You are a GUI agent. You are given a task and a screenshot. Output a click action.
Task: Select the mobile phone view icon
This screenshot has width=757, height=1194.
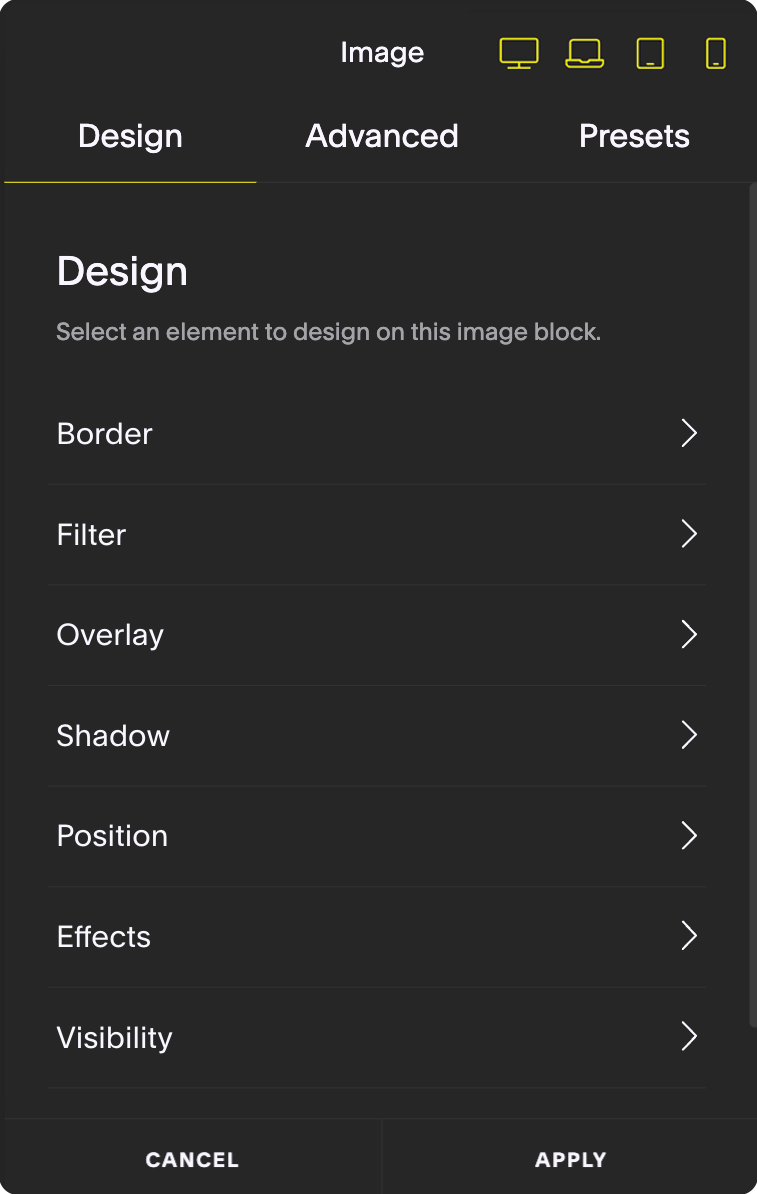716,53
